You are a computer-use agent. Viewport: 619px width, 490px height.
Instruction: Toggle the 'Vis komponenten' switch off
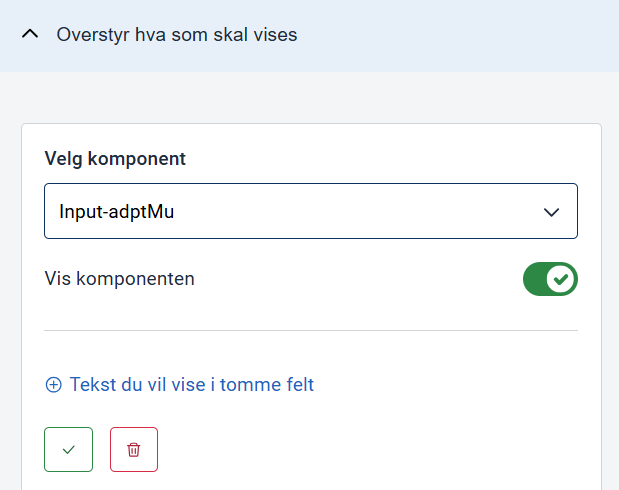click(550, 279)
